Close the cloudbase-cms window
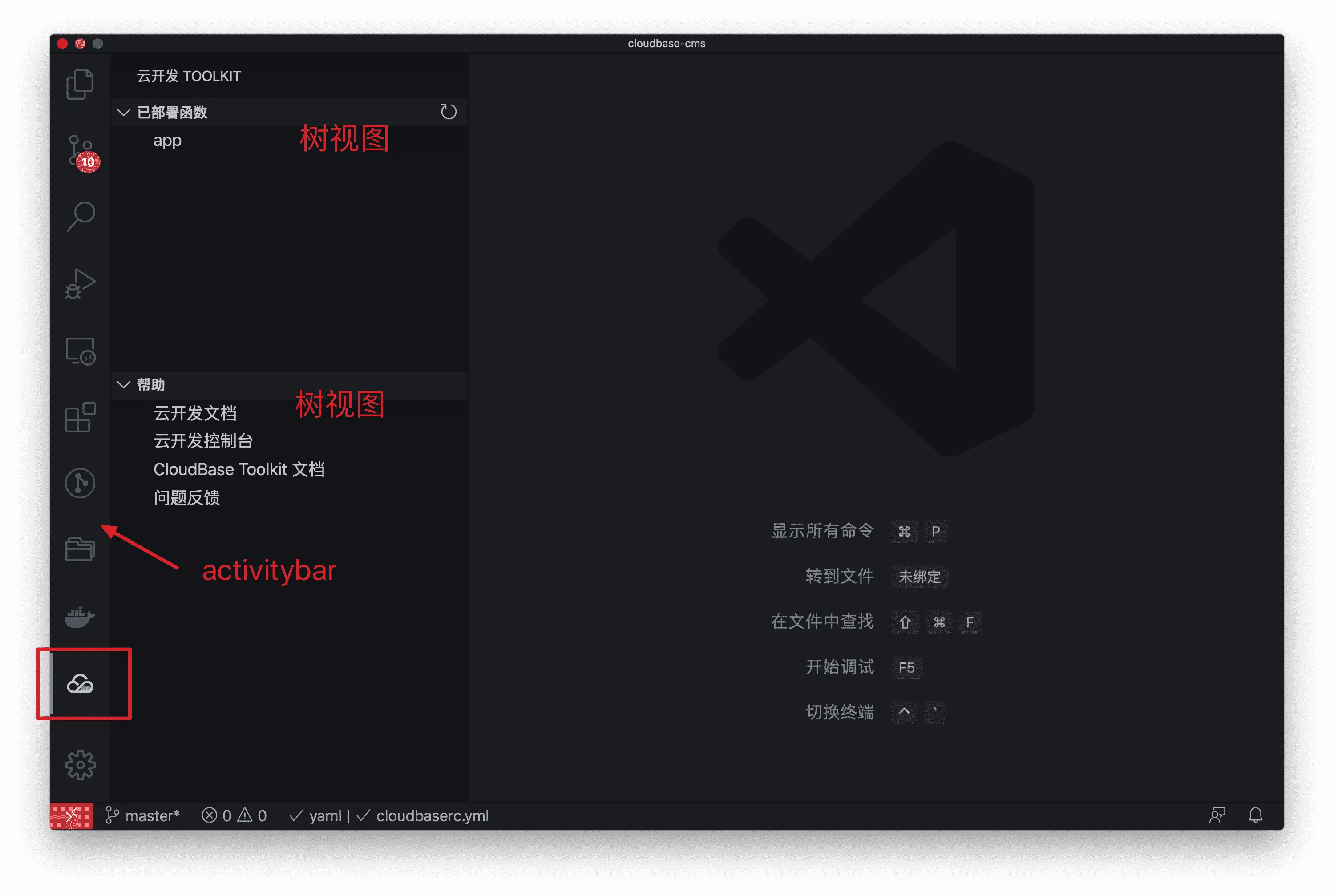The height and width of the screenshot is (896, 1334). (62, 44)
